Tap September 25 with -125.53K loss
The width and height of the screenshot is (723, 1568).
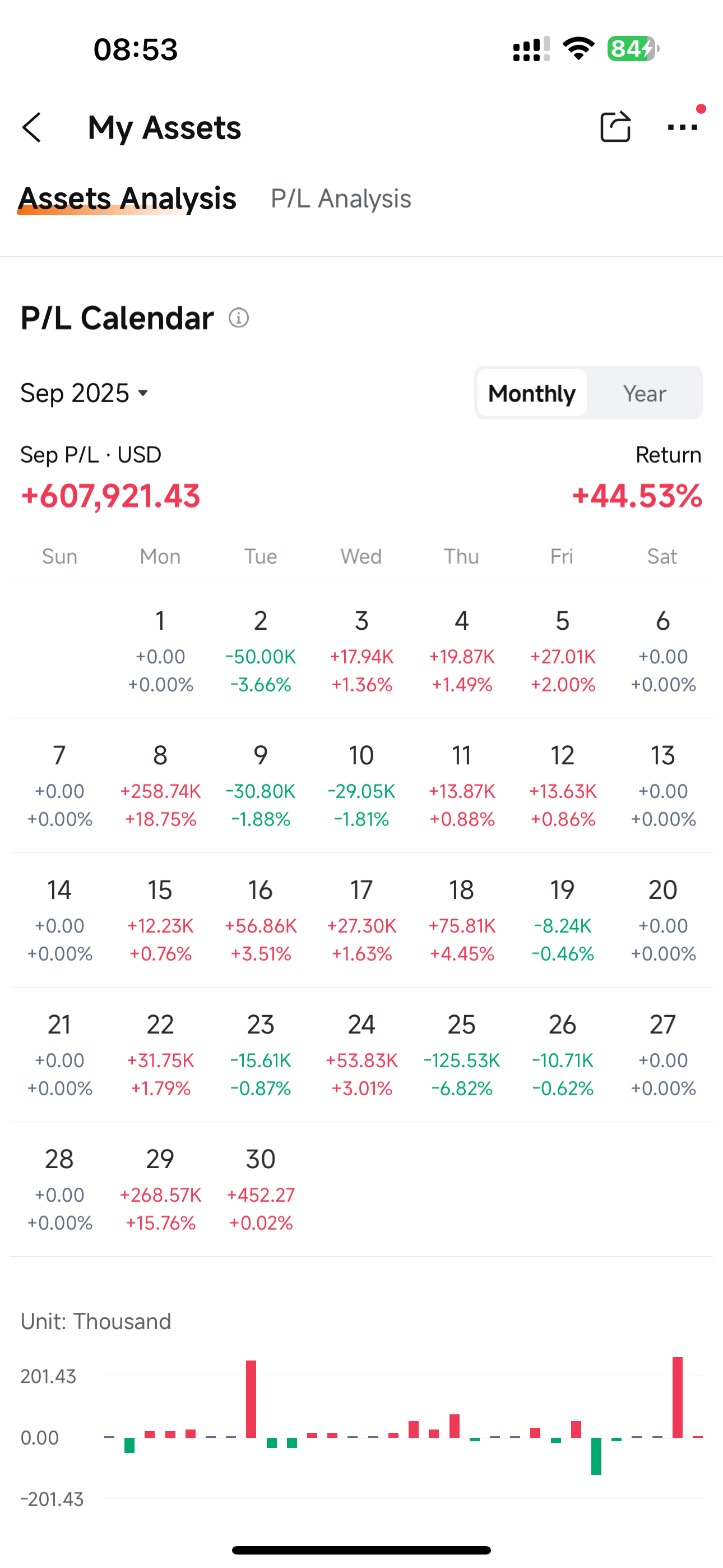(461, 1054)
